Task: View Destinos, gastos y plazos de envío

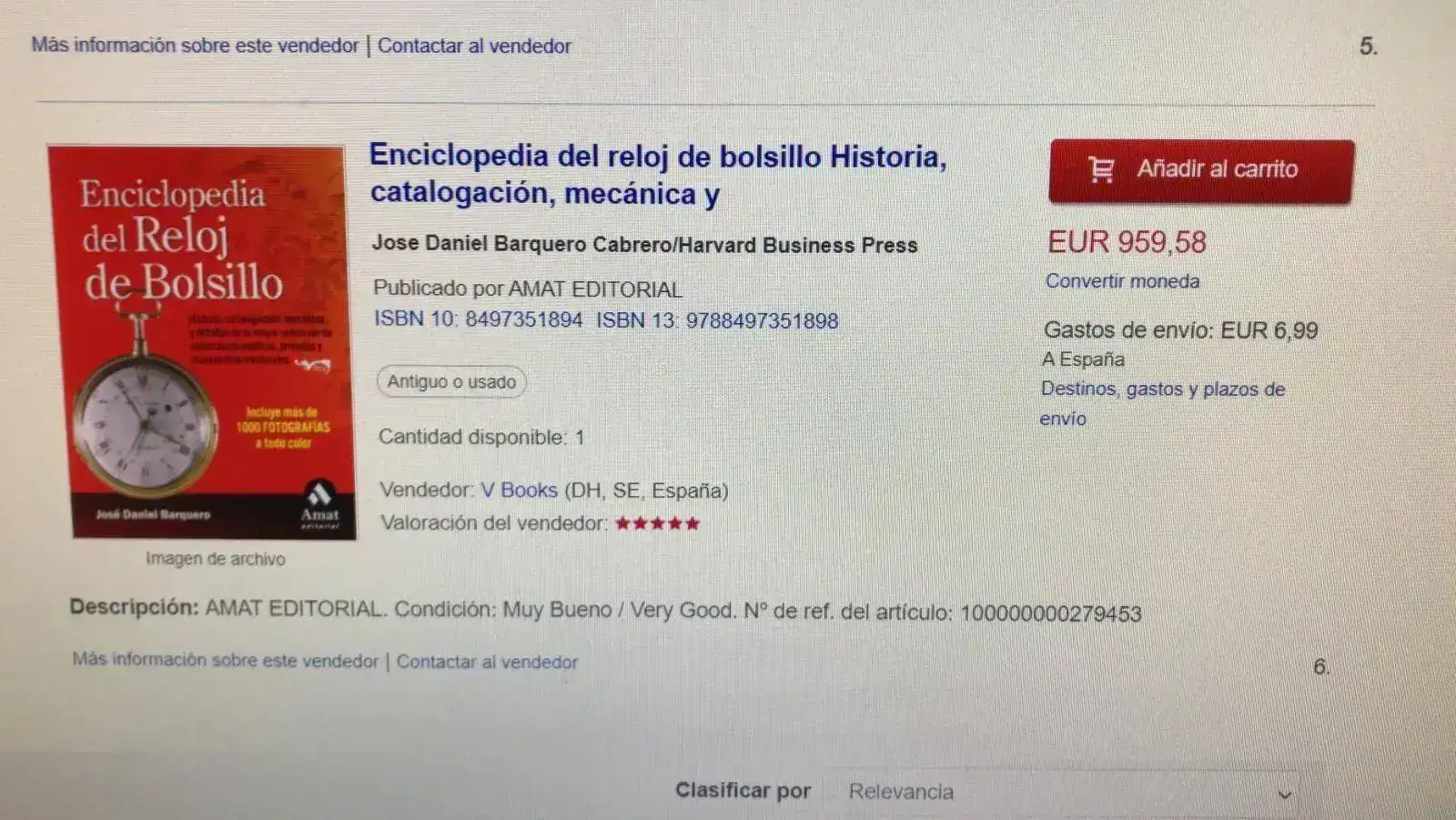Action: 1162,403
